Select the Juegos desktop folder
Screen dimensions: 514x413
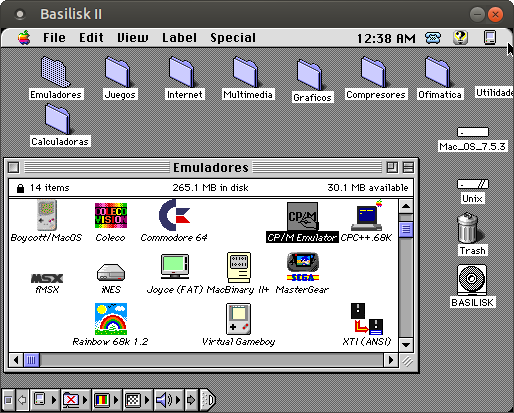coord(119,72)
